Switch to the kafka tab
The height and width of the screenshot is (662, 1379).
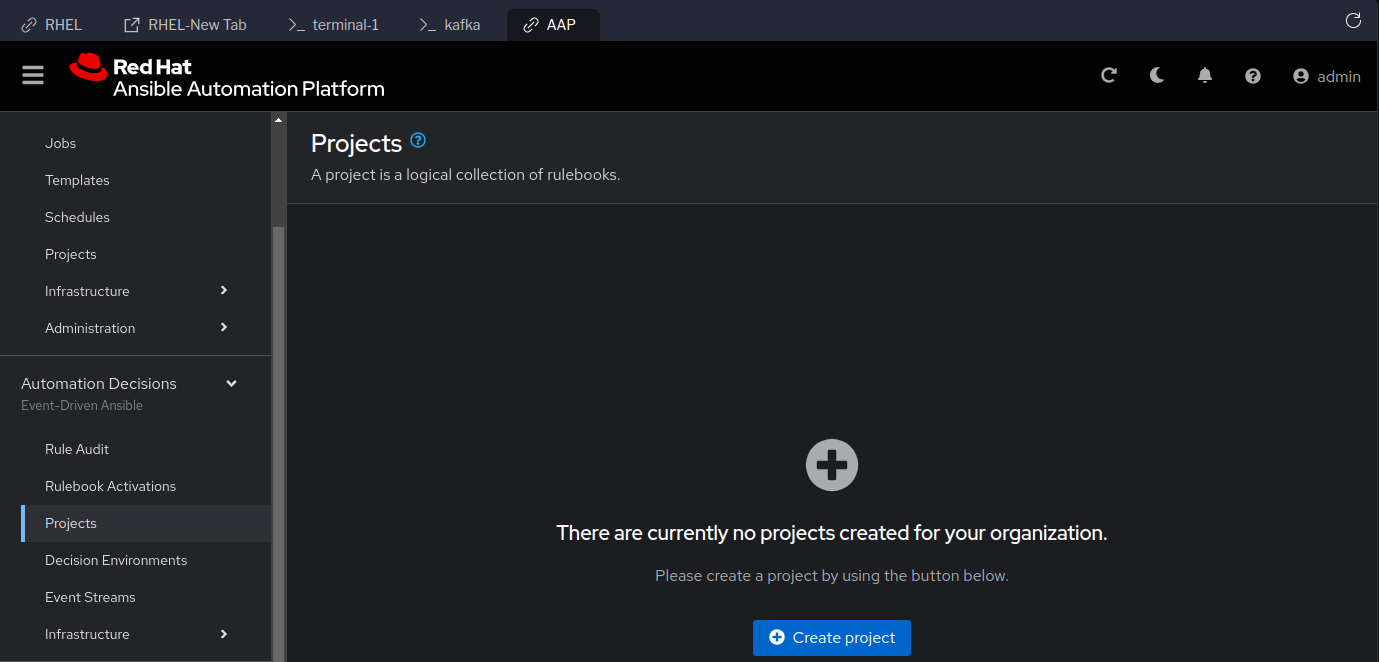coord(450,25)
